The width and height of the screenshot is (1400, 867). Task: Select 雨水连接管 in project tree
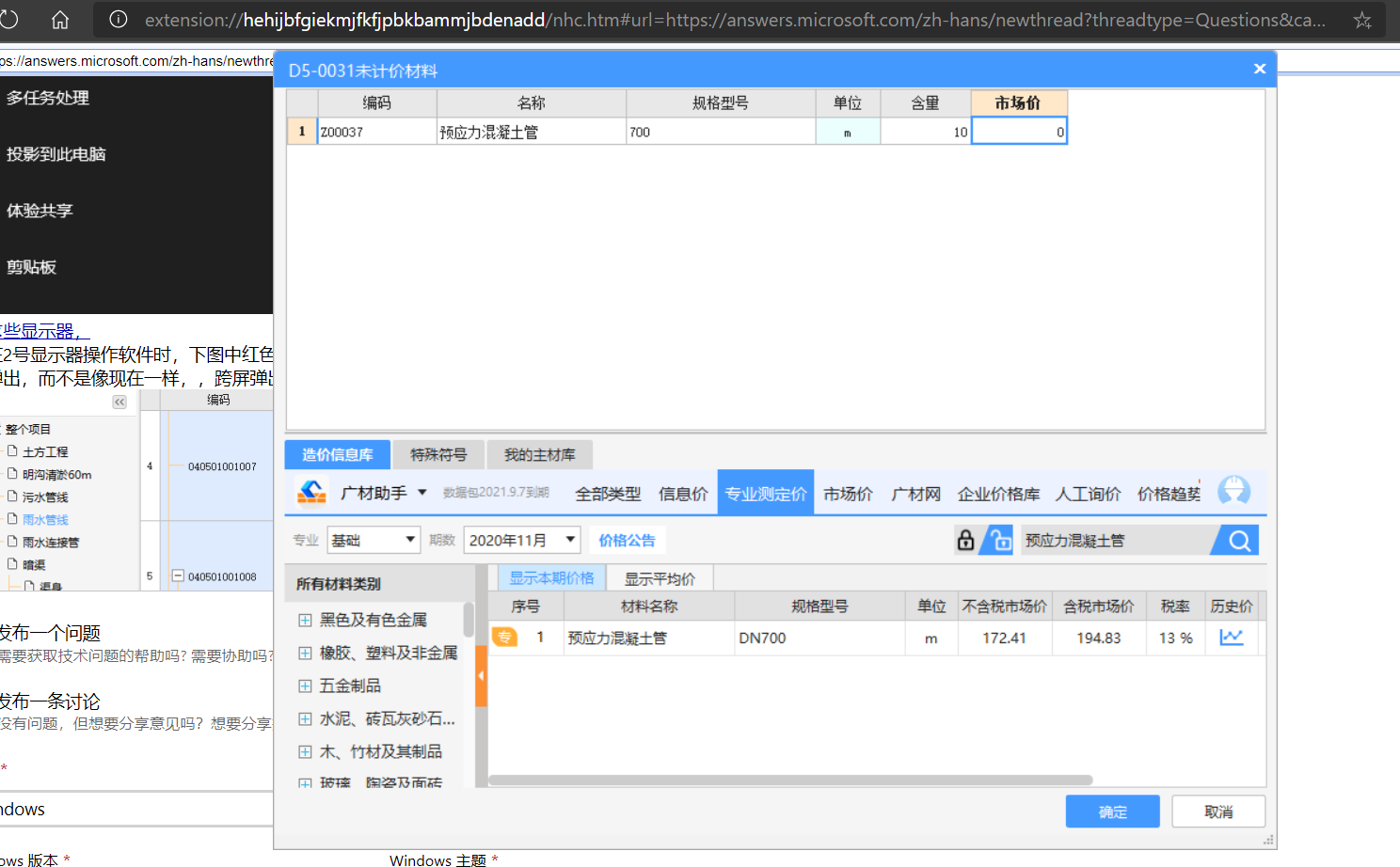tap(51, 542)
